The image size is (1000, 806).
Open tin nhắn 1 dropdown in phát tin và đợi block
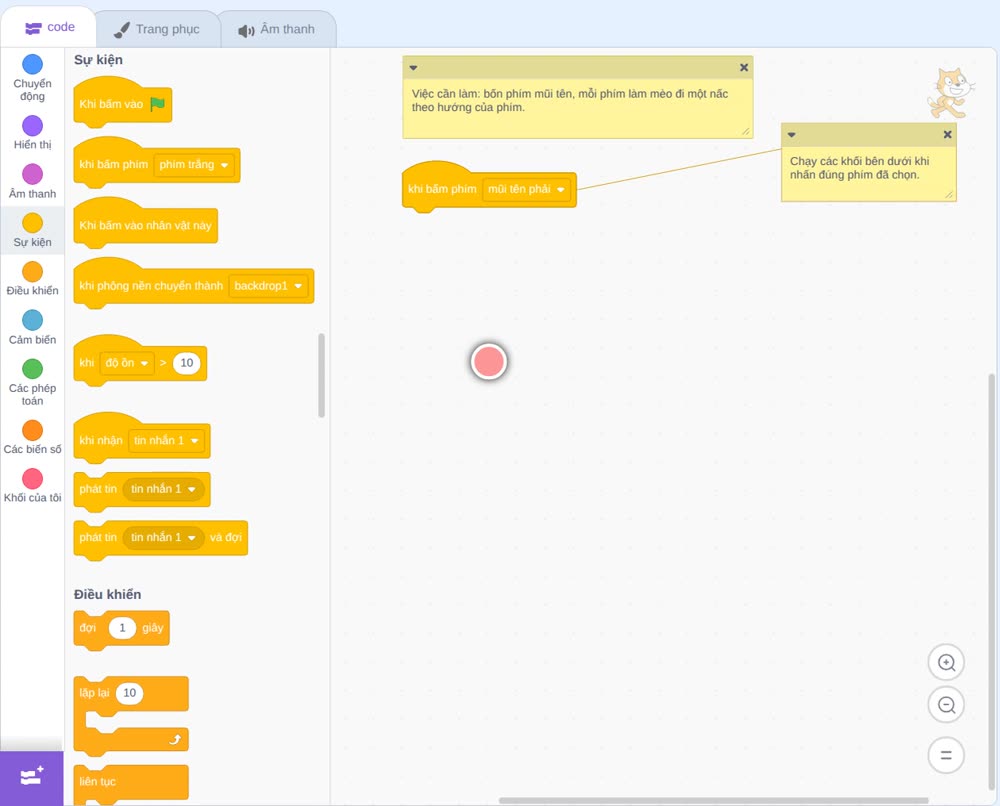coord(163,538)
